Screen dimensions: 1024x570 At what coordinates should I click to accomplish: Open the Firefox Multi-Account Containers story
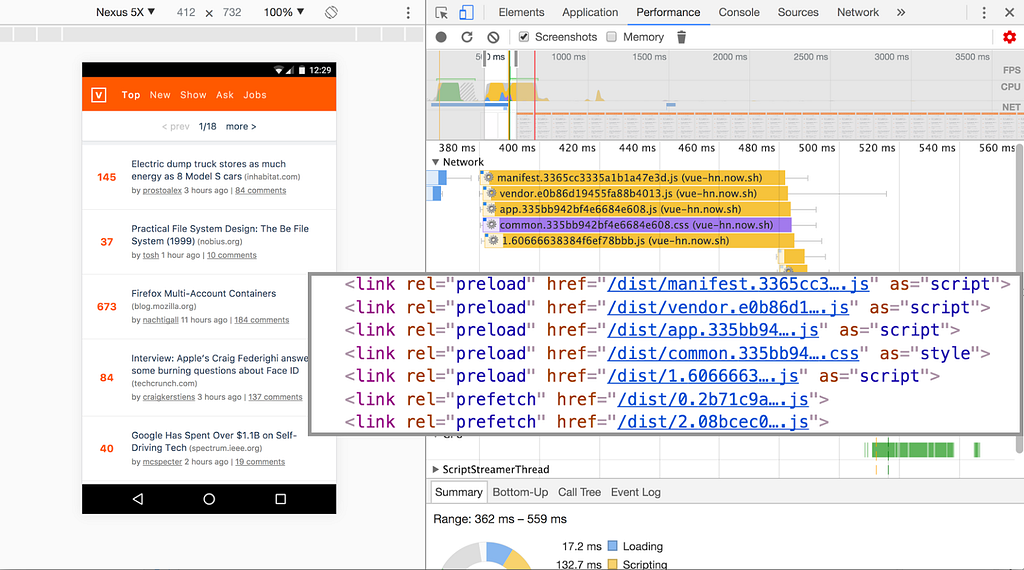coord(204,294)
